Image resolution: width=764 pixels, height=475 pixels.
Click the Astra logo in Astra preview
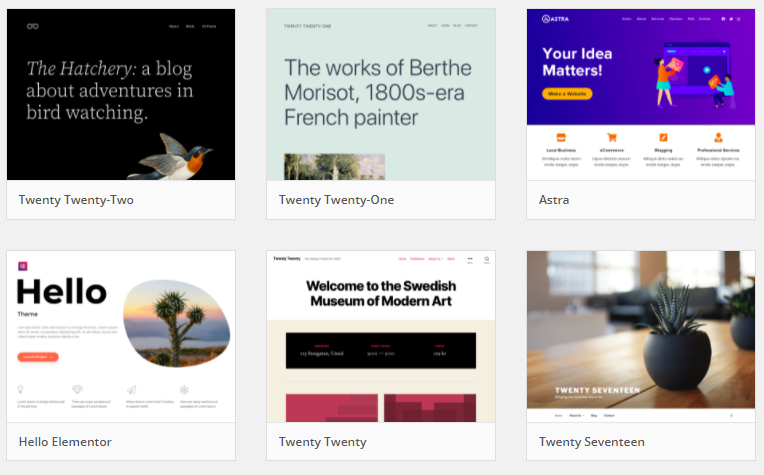coord(555,19)
